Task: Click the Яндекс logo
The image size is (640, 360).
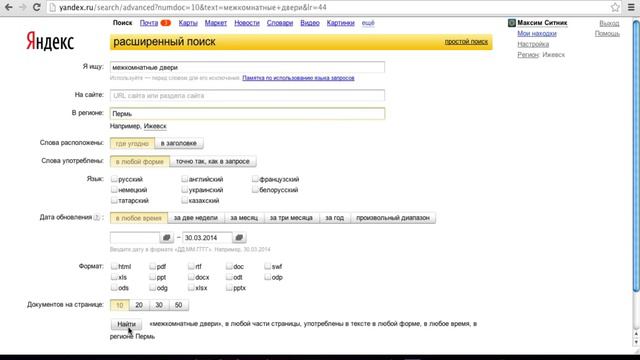Action: point(50,41)
